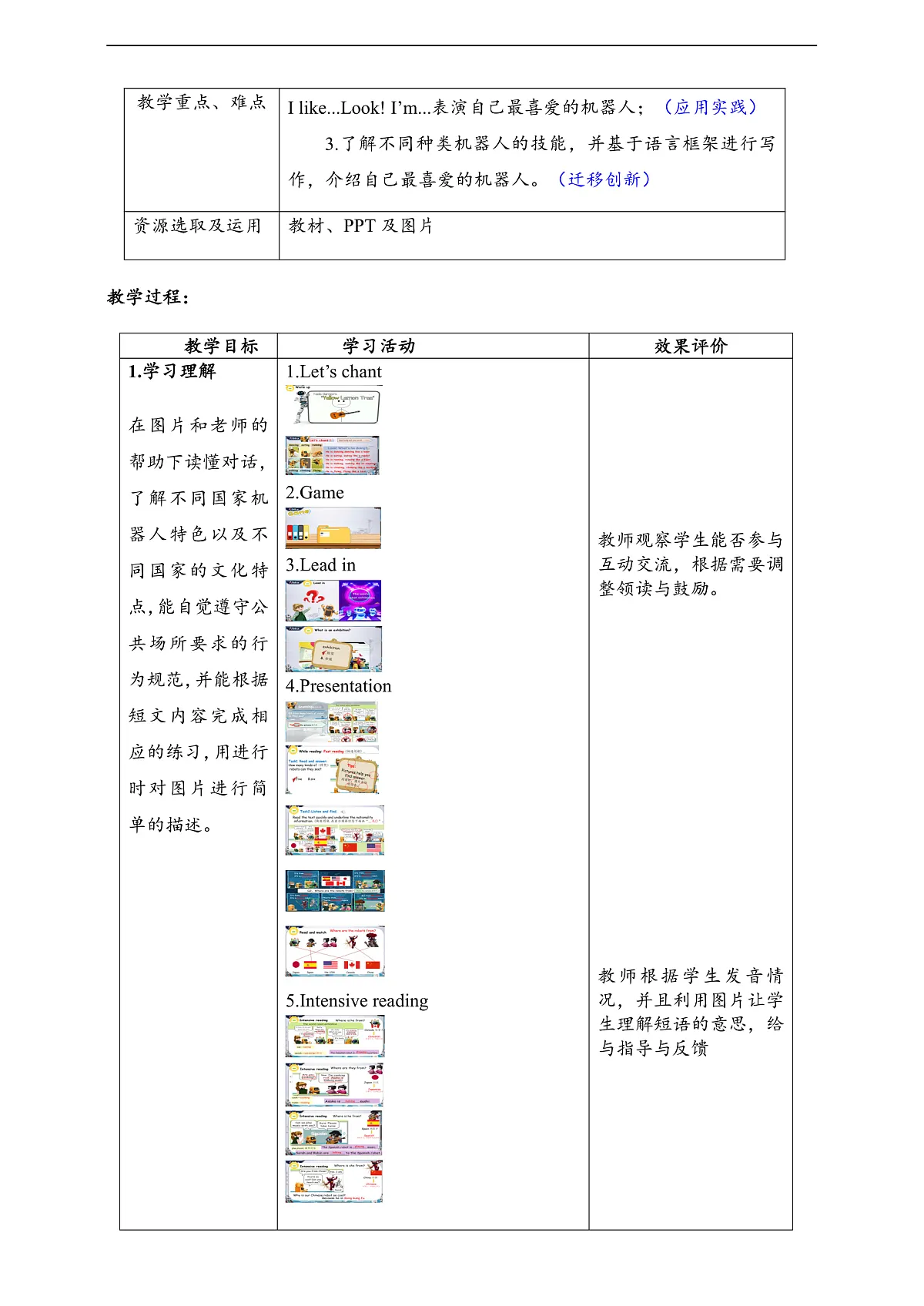Click the Read and match slide thumbnail

point(335,951)
